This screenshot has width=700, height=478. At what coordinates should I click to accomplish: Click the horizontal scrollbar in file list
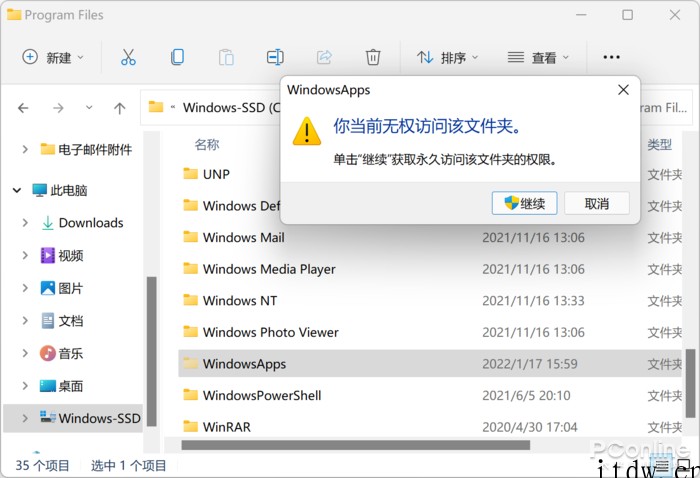pos(356,445)
